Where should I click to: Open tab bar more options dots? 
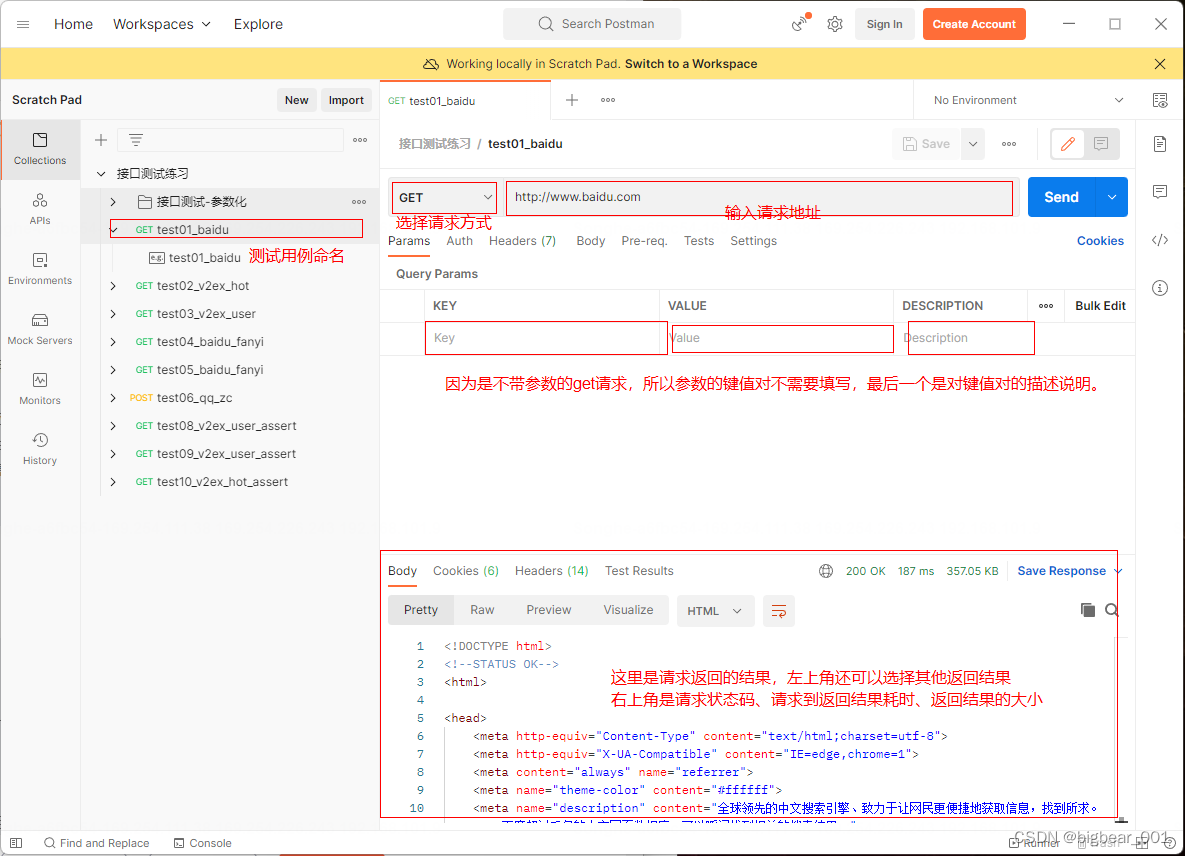tap(608, 100)
